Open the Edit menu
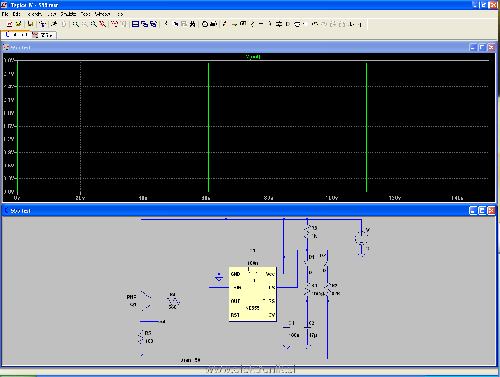 click(x=17, y=14)
